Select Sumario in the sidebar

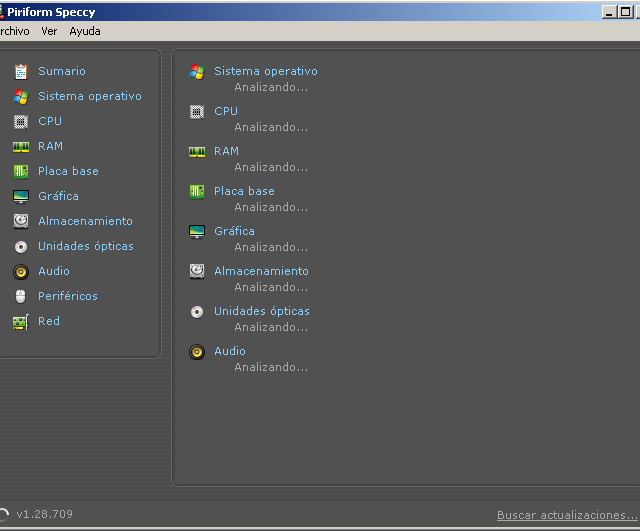(62, 71)
